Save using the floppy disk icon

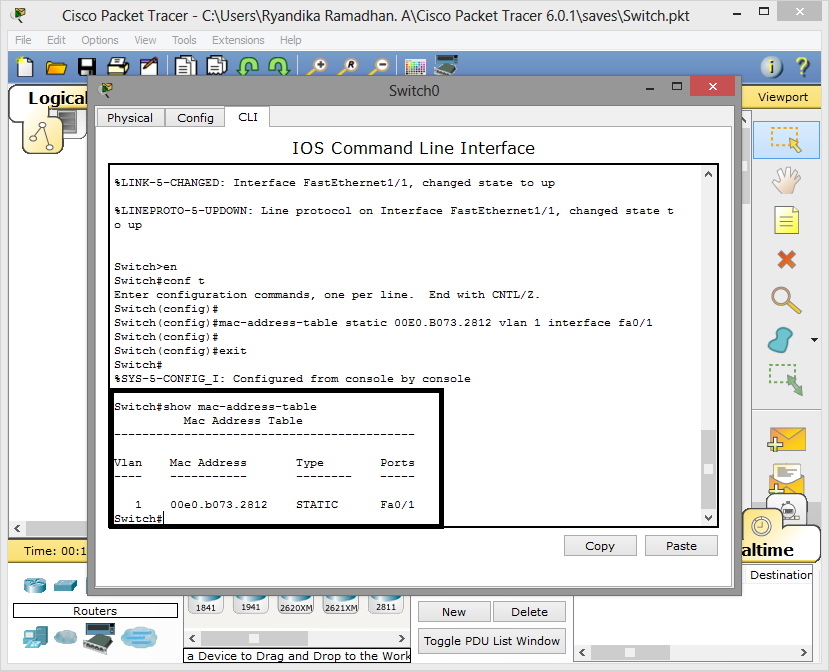coord(87,67)
